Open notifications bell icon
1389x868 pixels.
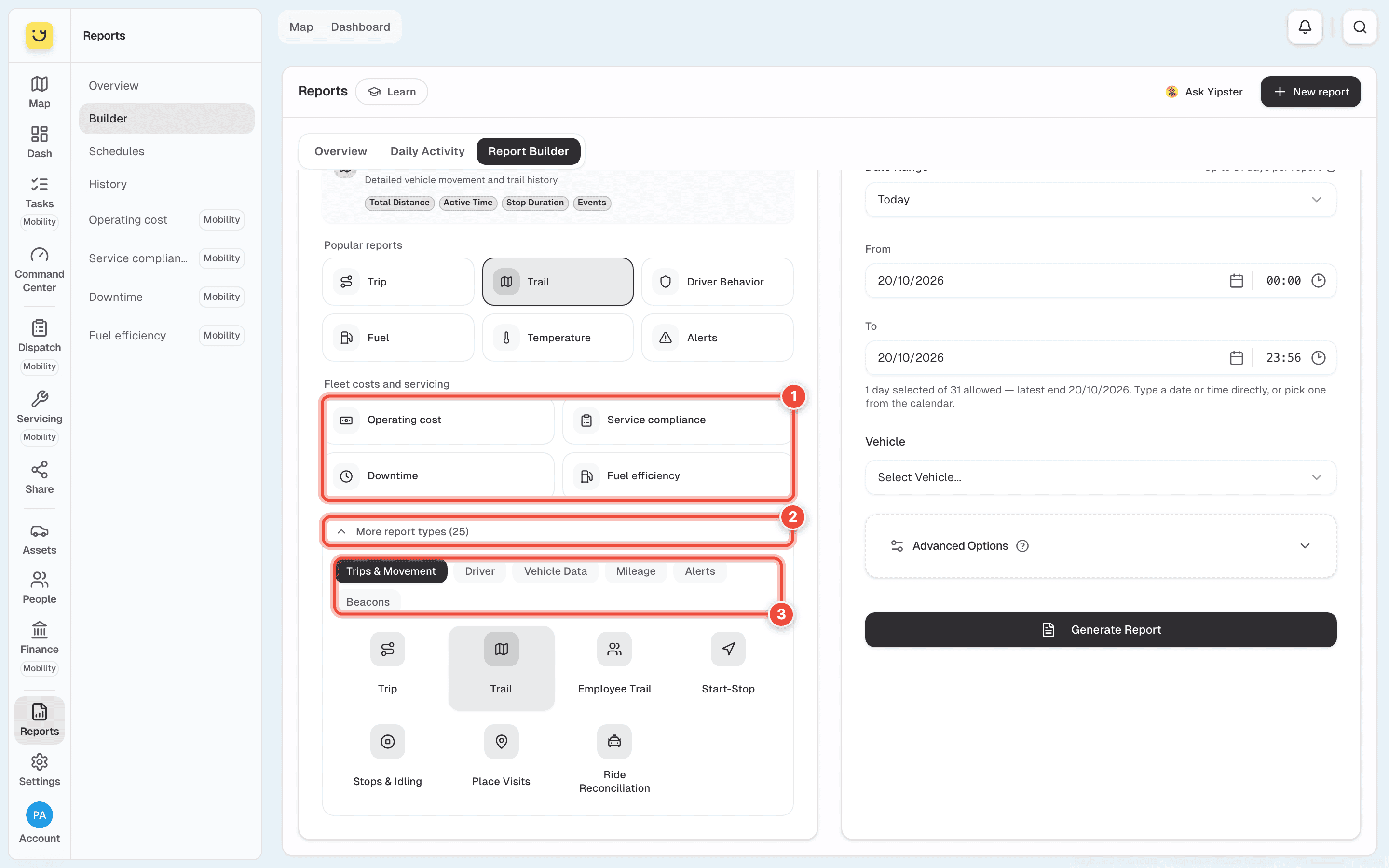point(1305,27)
